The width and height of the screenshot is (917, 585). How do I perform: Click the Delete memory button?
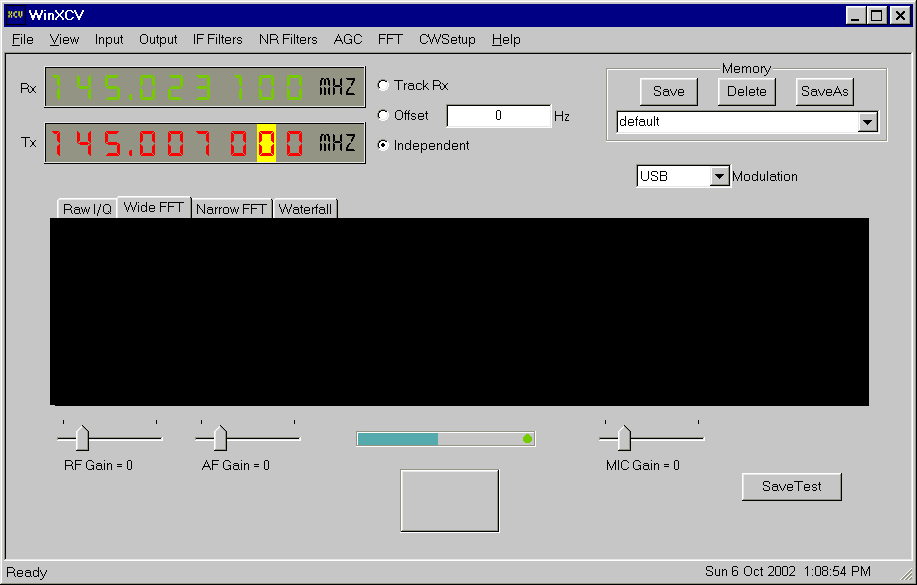747,91
